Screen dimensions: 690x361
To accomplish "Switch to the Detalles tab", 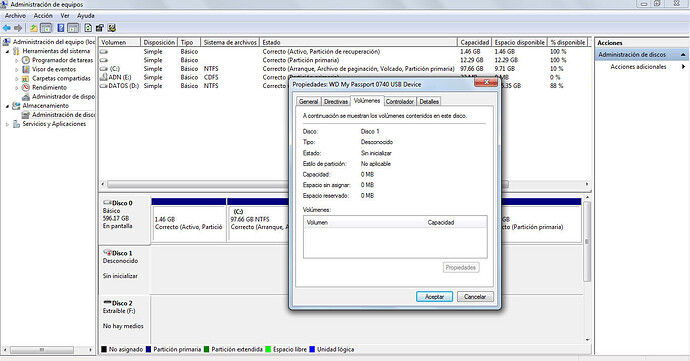I will pyautogui.click(x=429, y=101).
